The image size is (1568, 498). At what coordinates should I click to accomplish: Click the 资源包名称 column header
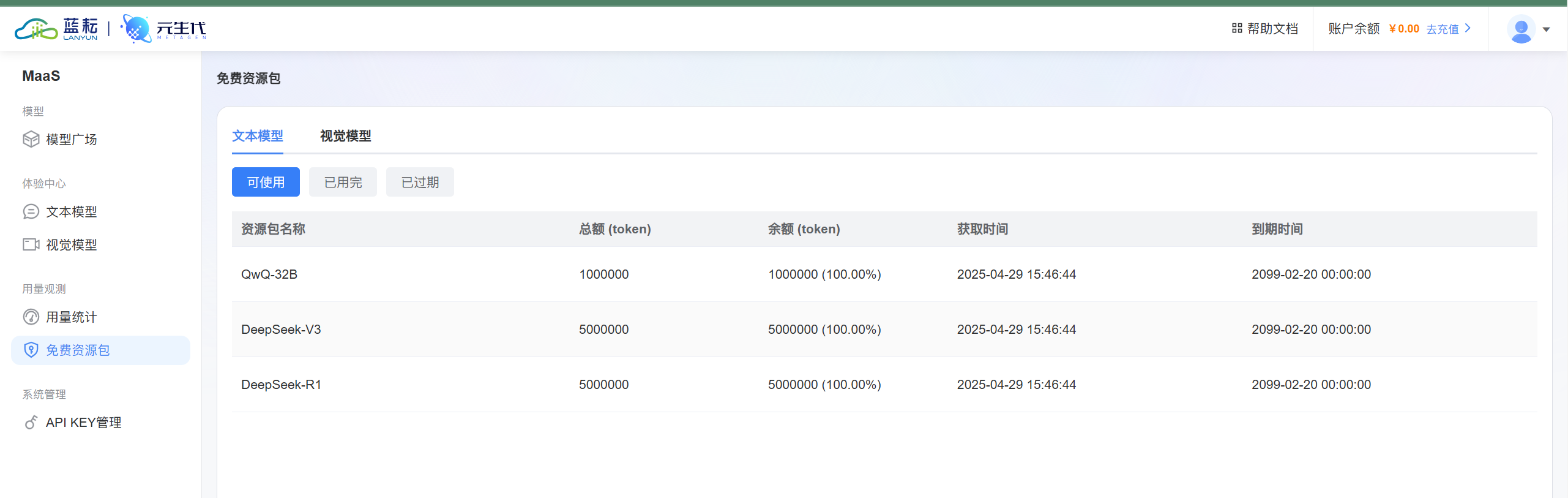[x=273, y=229]
